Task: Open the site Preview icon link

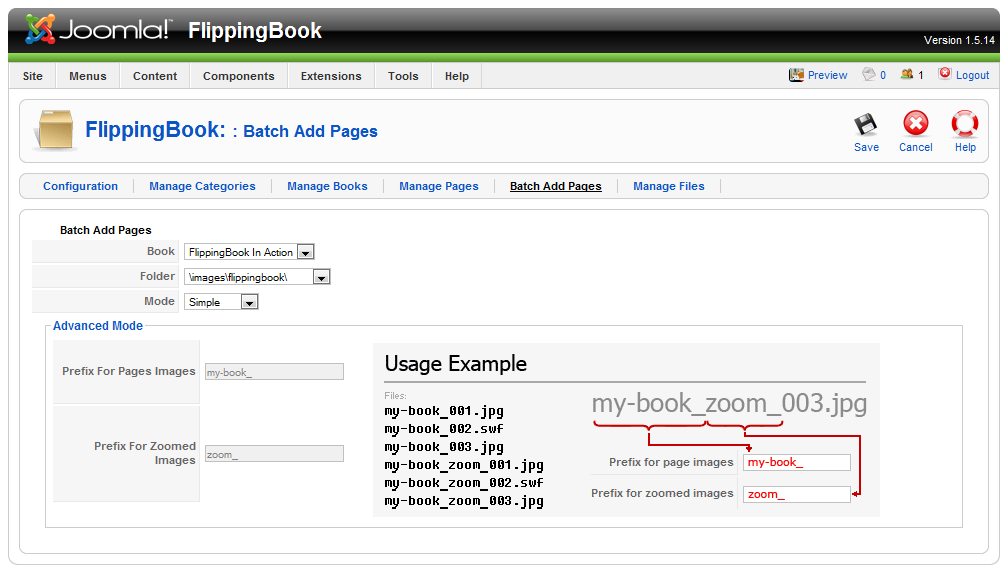Action: tap(797, 75)
